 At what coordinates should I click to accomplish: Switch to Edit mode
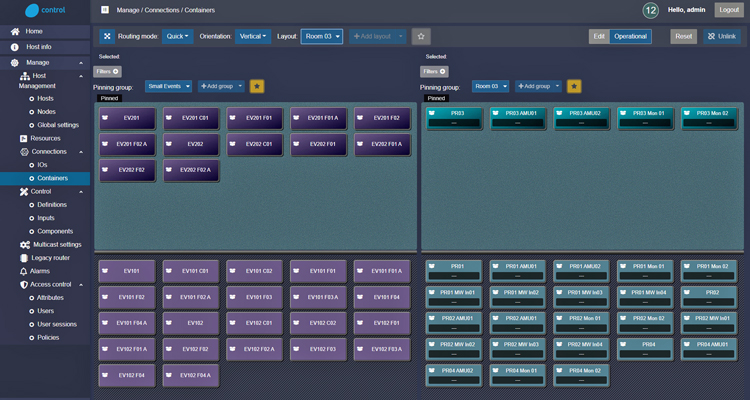599,36
